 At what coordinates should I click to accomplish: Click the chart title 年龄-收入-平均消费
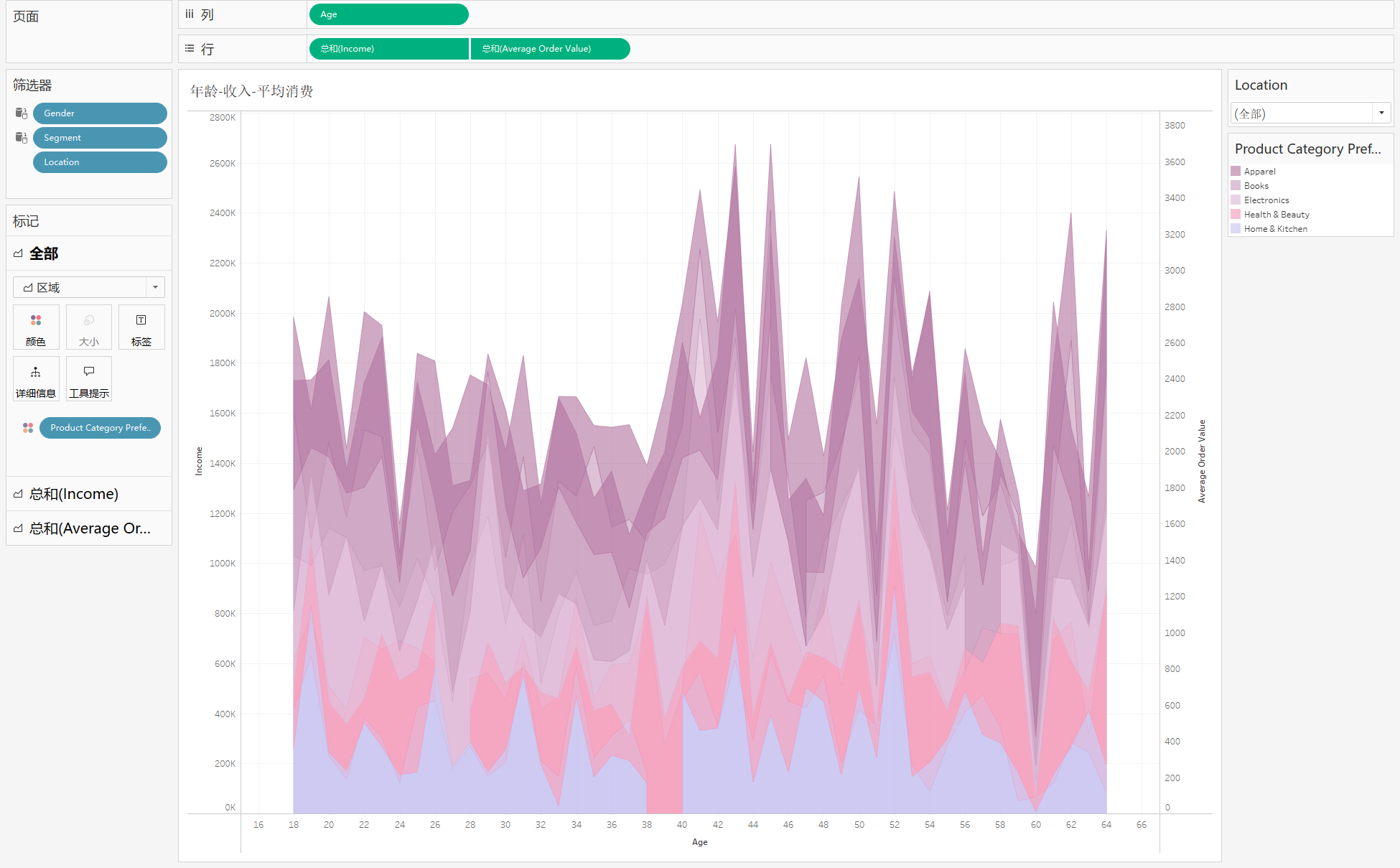coord(251,91)
